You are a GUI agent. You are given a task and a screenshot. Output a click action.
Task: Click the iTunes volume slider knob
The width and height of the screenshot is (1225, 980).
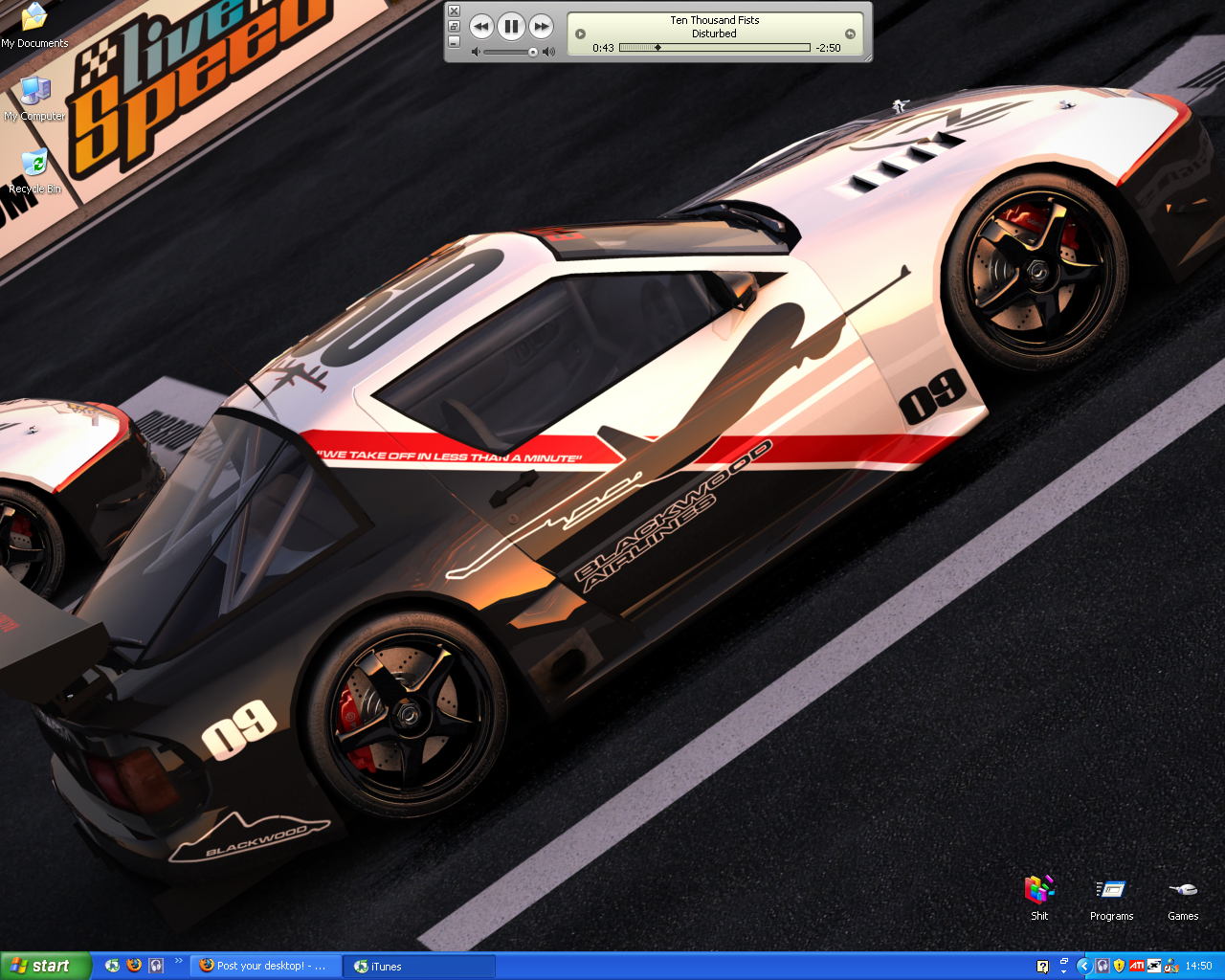pos(533,52)
